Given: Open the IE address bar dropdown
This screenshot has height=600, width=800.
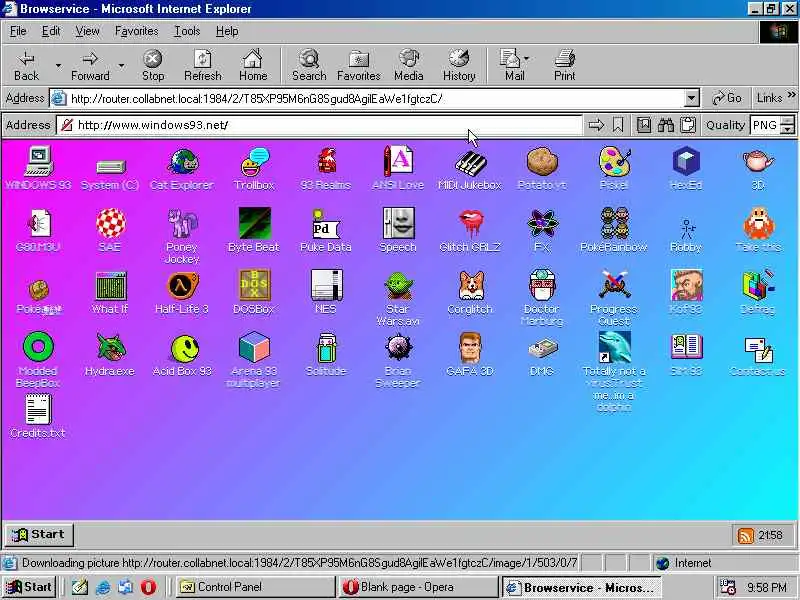Looking at the screenshot, I should (x=691, y=97).
